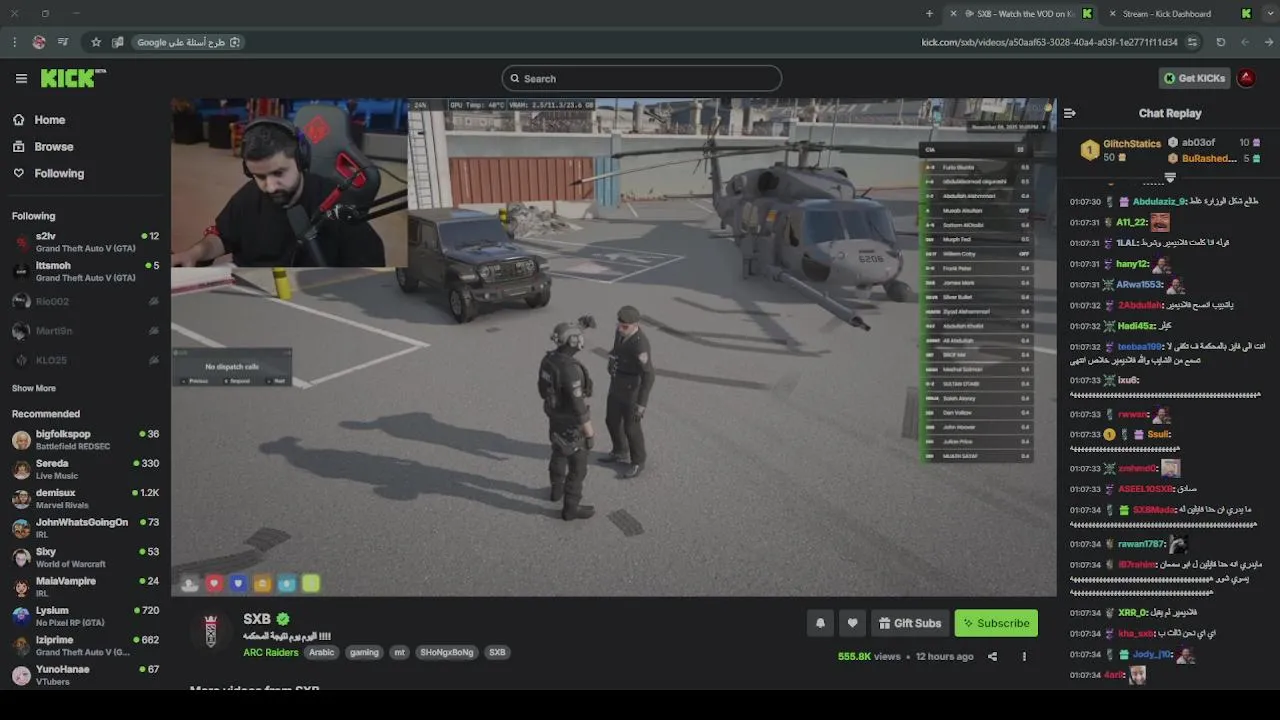This screenshot has height=720, width=1280.
Task: Click the video player area
Action: (x=613, y=347)
